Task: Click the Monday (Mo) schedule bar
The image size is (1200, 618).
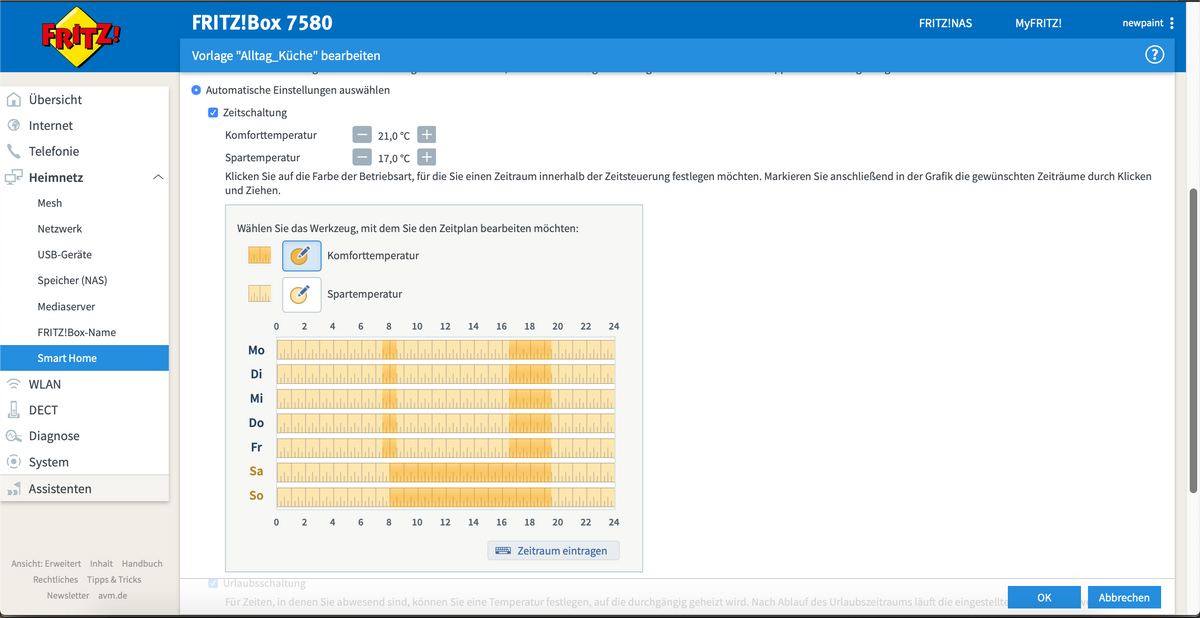Action: 445,350
